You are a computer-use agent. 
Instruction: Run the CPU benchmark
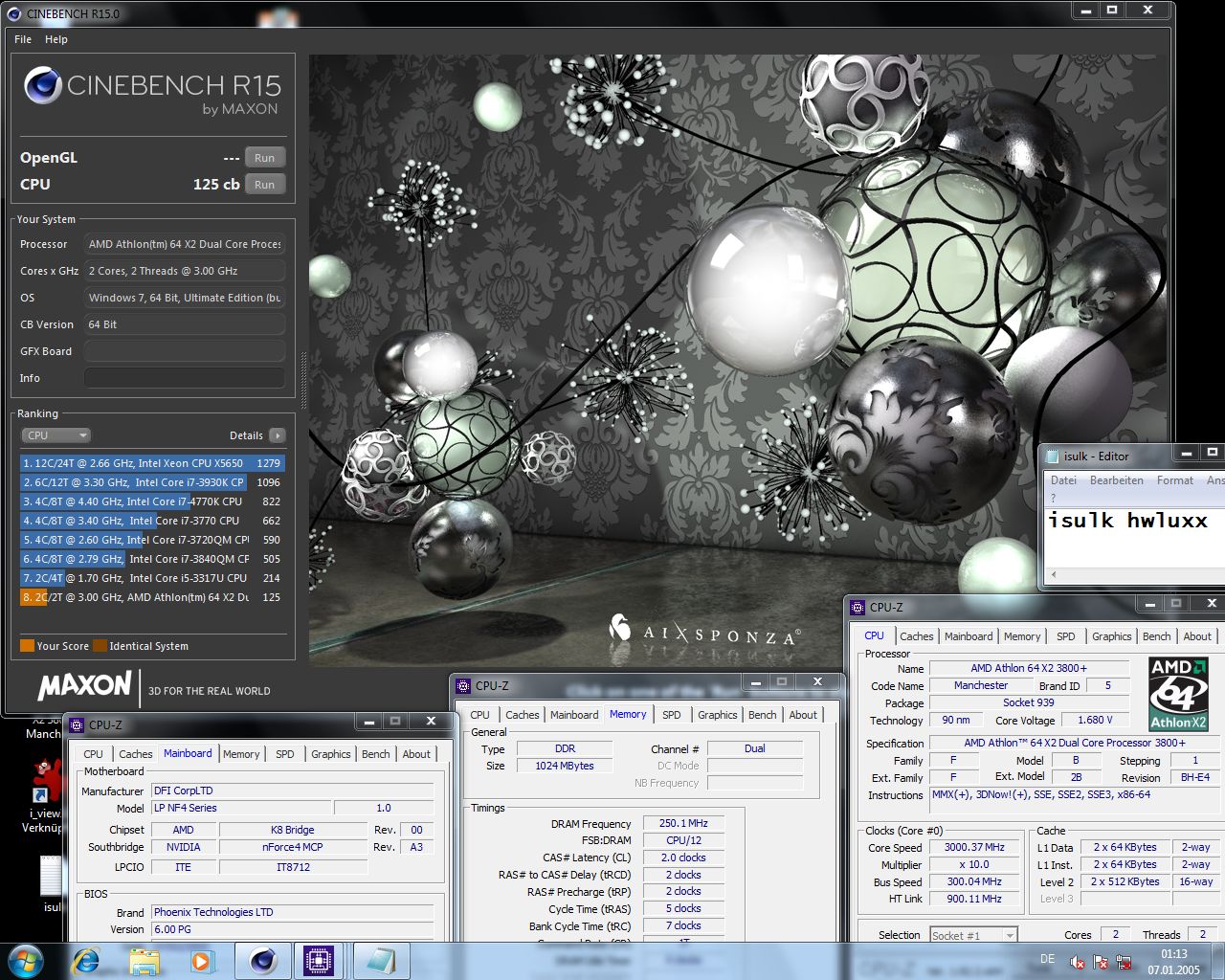(x=265, y=185)
